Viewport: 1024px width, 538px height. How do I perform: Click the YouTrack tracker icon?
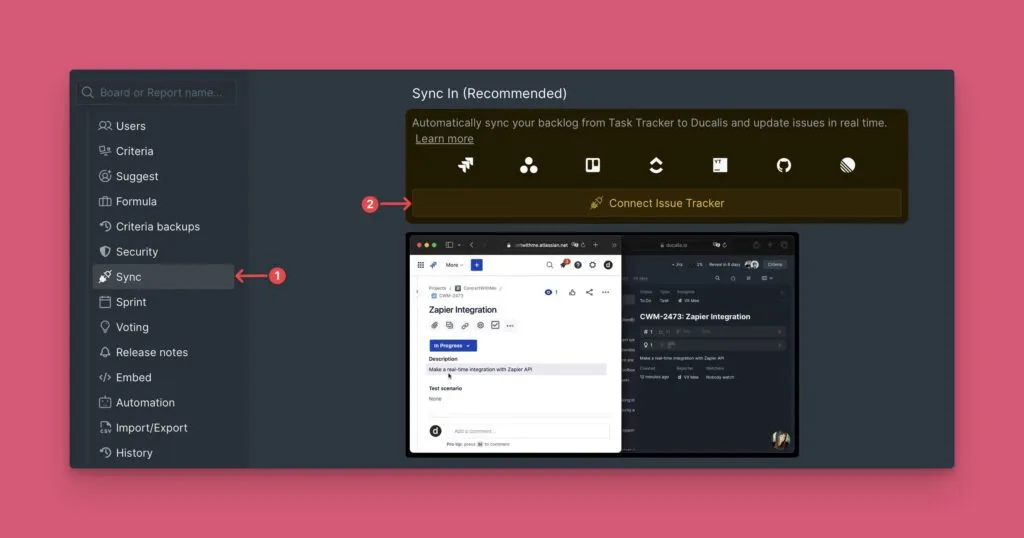[x=720, y=166]
